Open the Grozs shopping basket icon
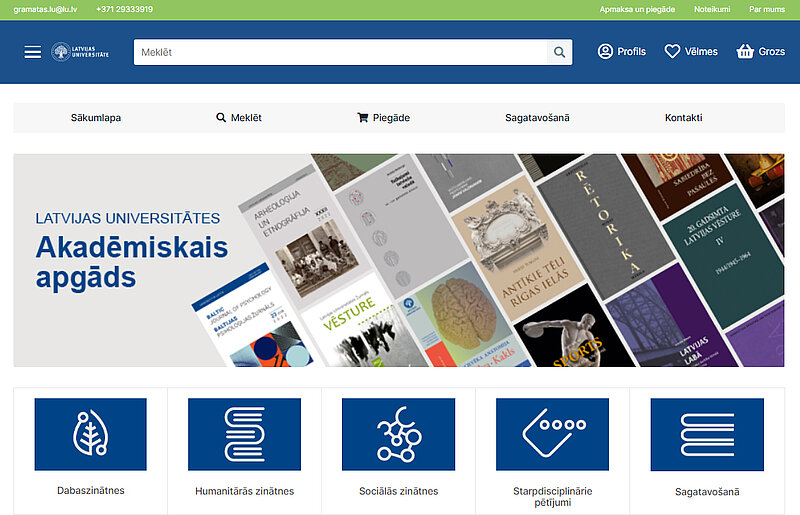Screen dimensions: 800x515 tap(745, 52)
